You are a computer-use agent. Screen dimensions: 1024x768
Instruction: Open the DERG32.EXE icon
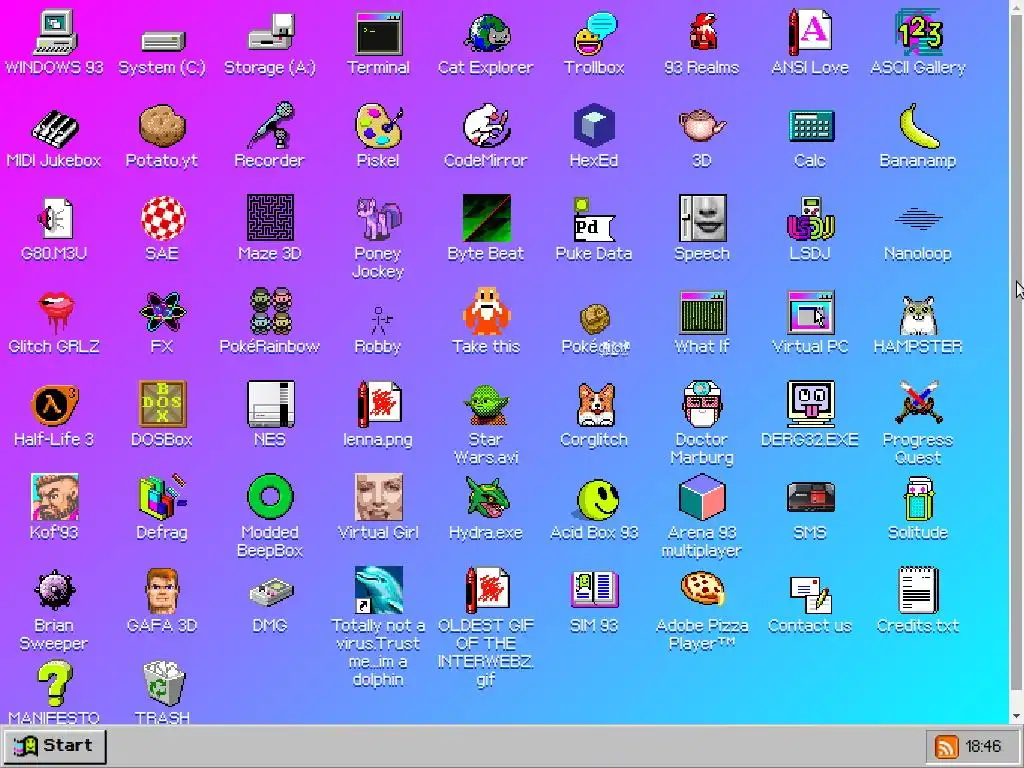tap(810, 404)
